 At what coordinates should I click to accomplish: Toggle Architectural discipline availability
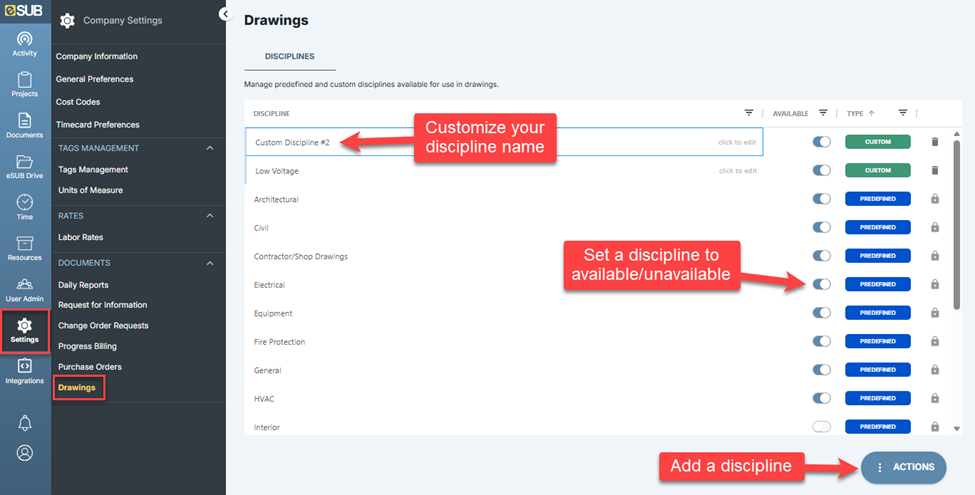(821, 199)
